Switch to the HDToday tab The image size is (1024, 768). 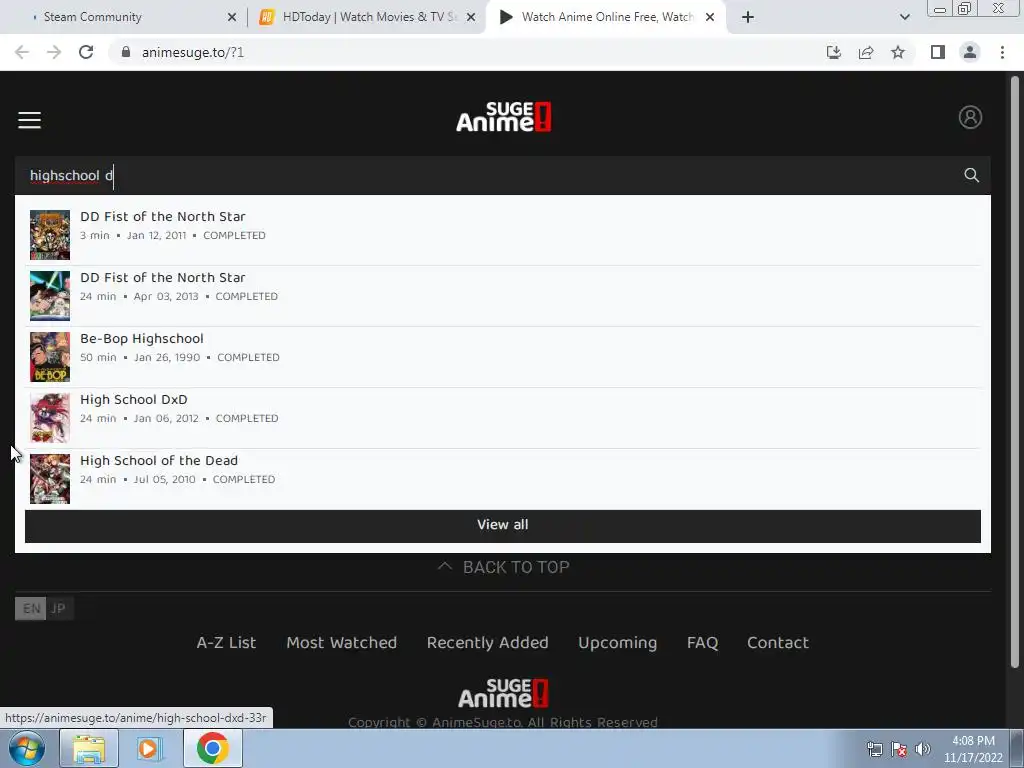pyautogui.click(x=366, y=17)
